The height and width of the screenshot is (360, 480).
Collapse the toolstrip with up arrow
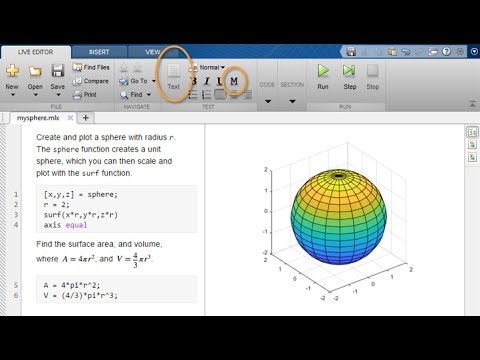(x=473, y=104)
